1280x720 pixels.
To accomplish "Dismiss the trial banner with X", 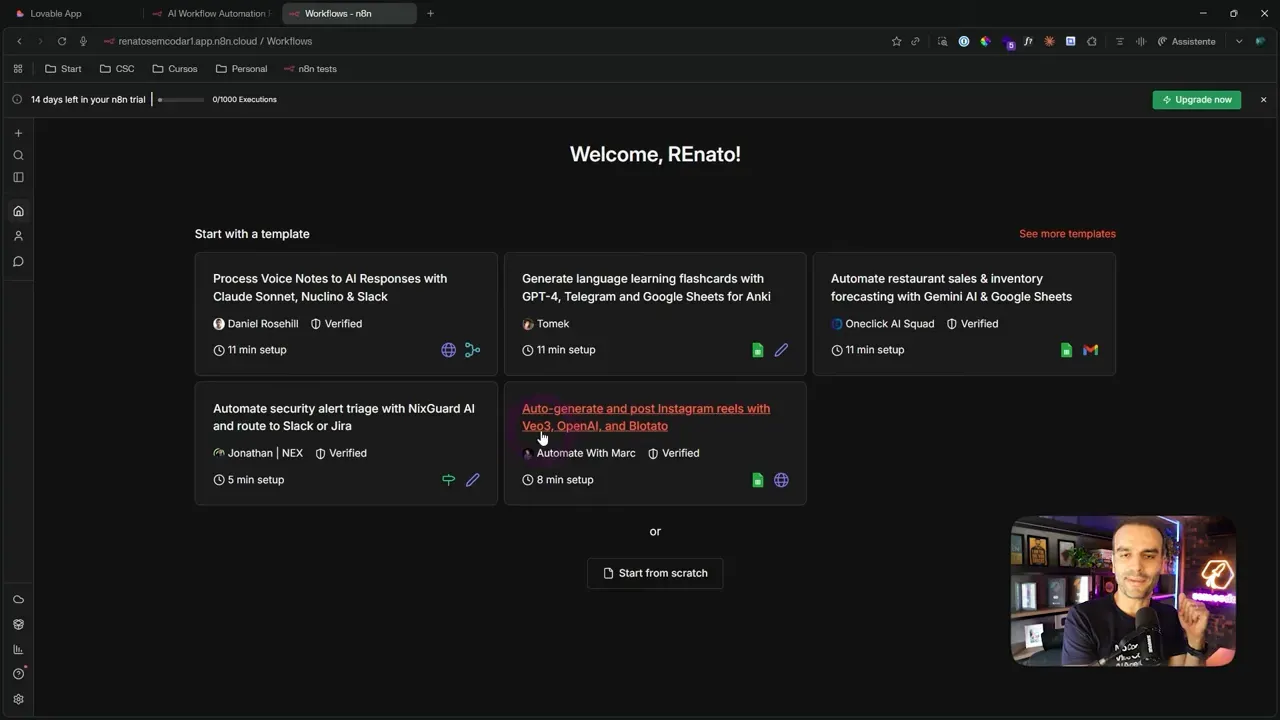I will click(1263, 100).
